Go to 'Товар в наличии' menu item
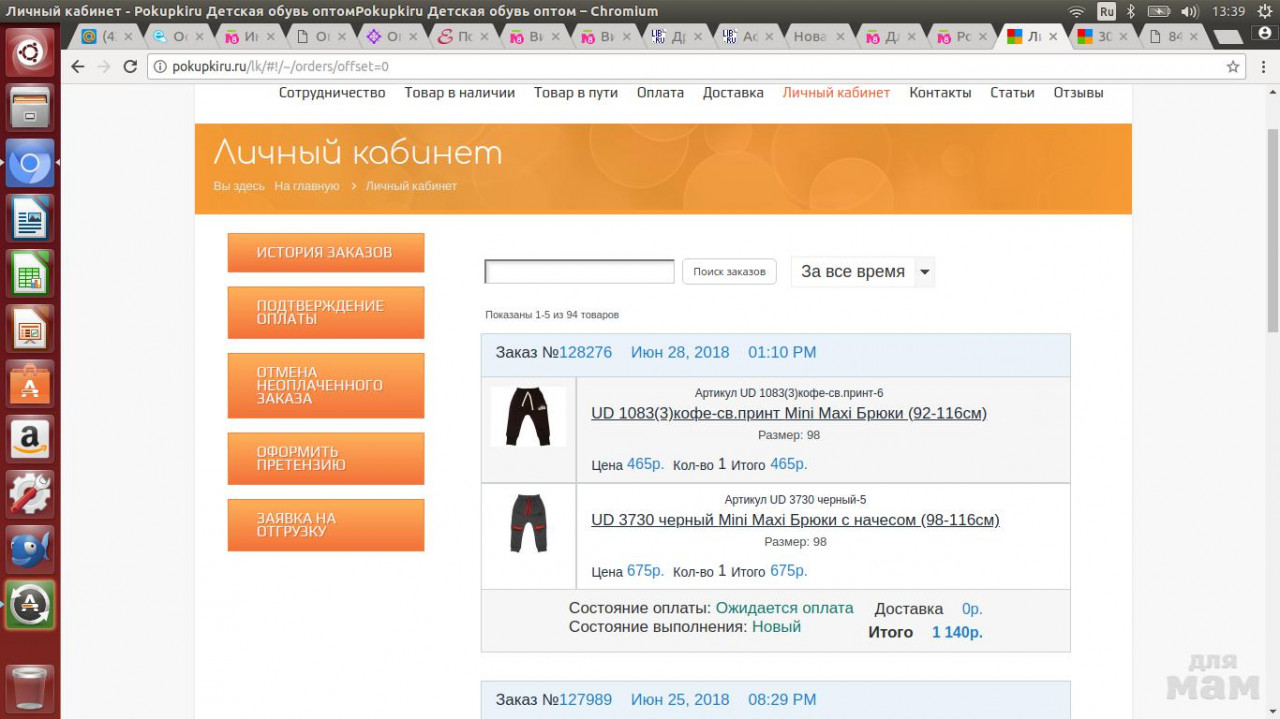 click(459, 92)
